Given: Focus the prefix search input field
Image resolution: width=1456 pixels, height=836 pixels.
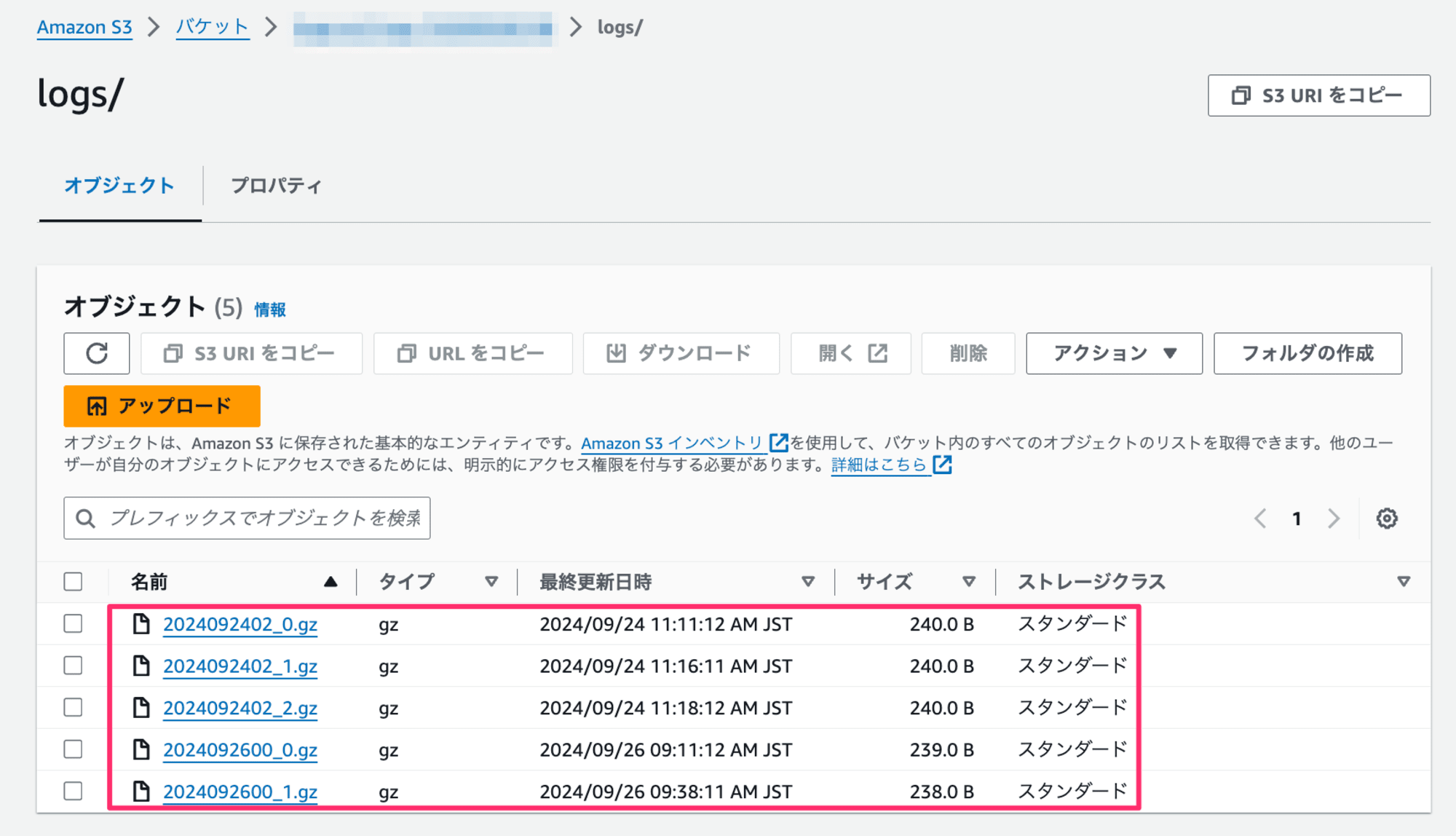Looking at the screenshot, I should (247, 518).
